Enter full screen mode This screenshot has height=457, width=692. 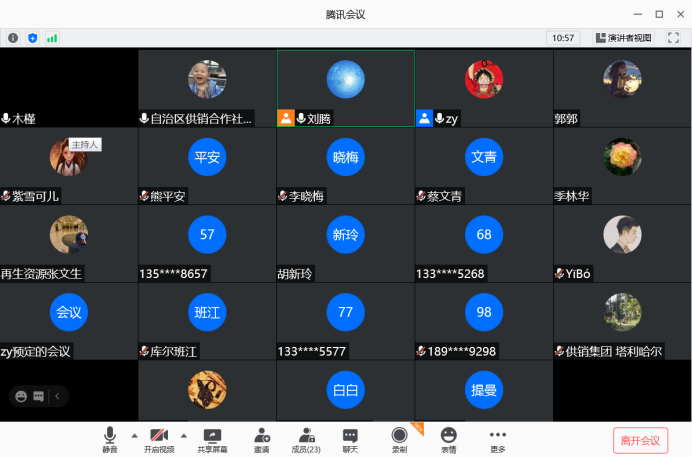click(x=673, y=38)
